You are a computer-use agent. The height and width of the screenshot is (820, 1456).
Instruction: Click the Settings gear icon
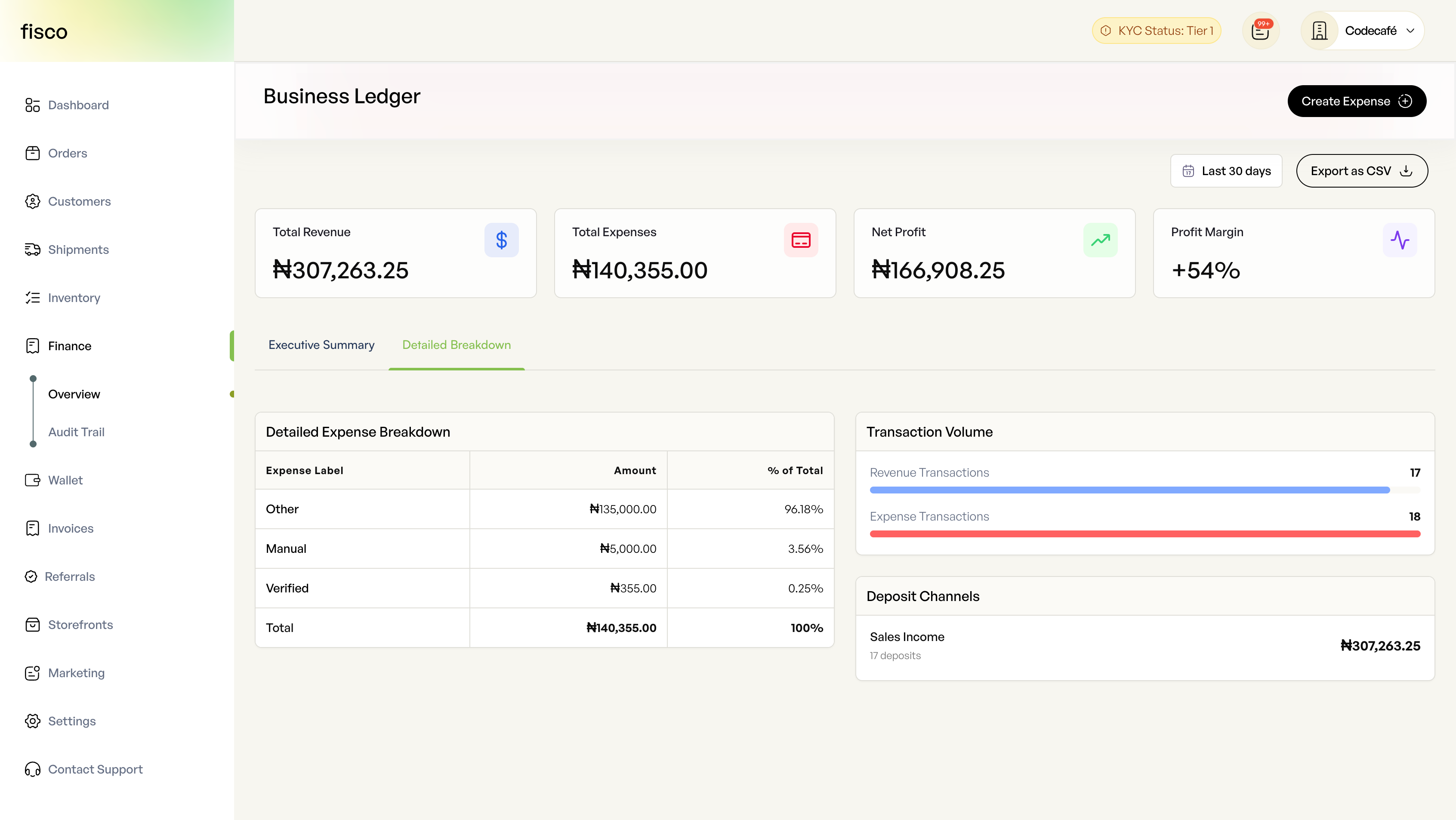32,721
